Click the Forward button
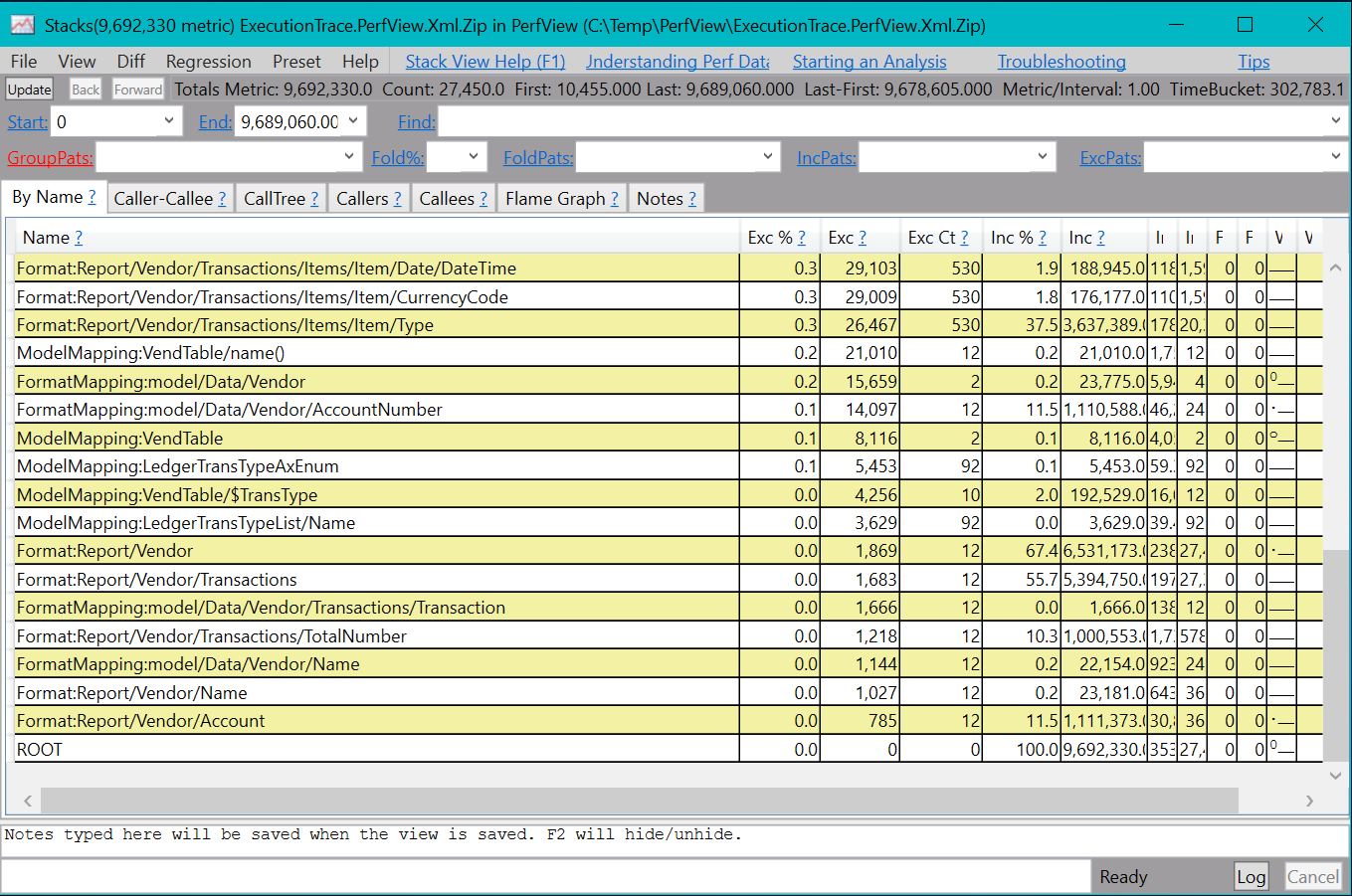Image resolution: width=1352 pixels, height=896 pixels. pyautogui.click(x=137, y=90)
